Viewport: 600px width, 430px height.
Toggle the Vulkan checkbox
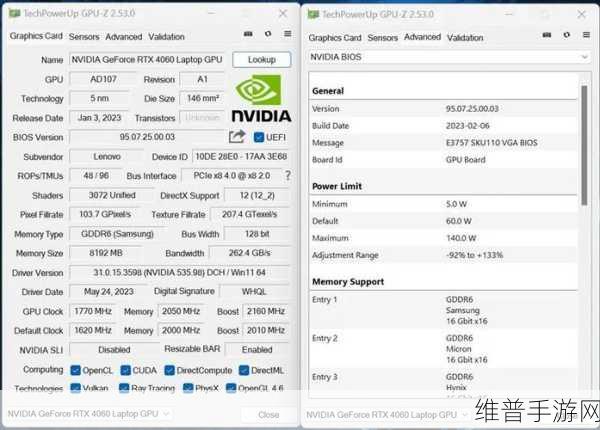pos(75,388)
